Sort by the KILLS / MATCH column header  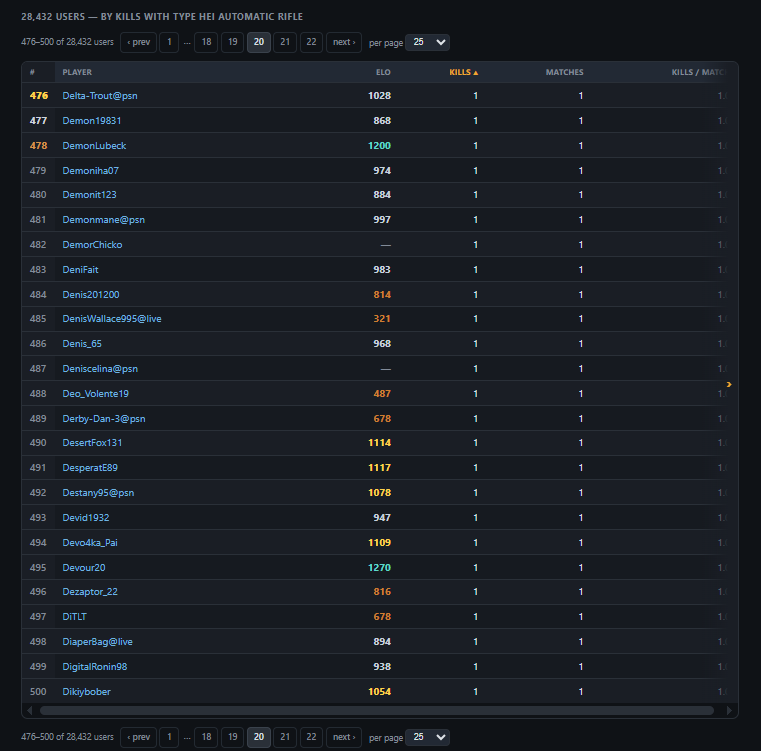point(698,72)
